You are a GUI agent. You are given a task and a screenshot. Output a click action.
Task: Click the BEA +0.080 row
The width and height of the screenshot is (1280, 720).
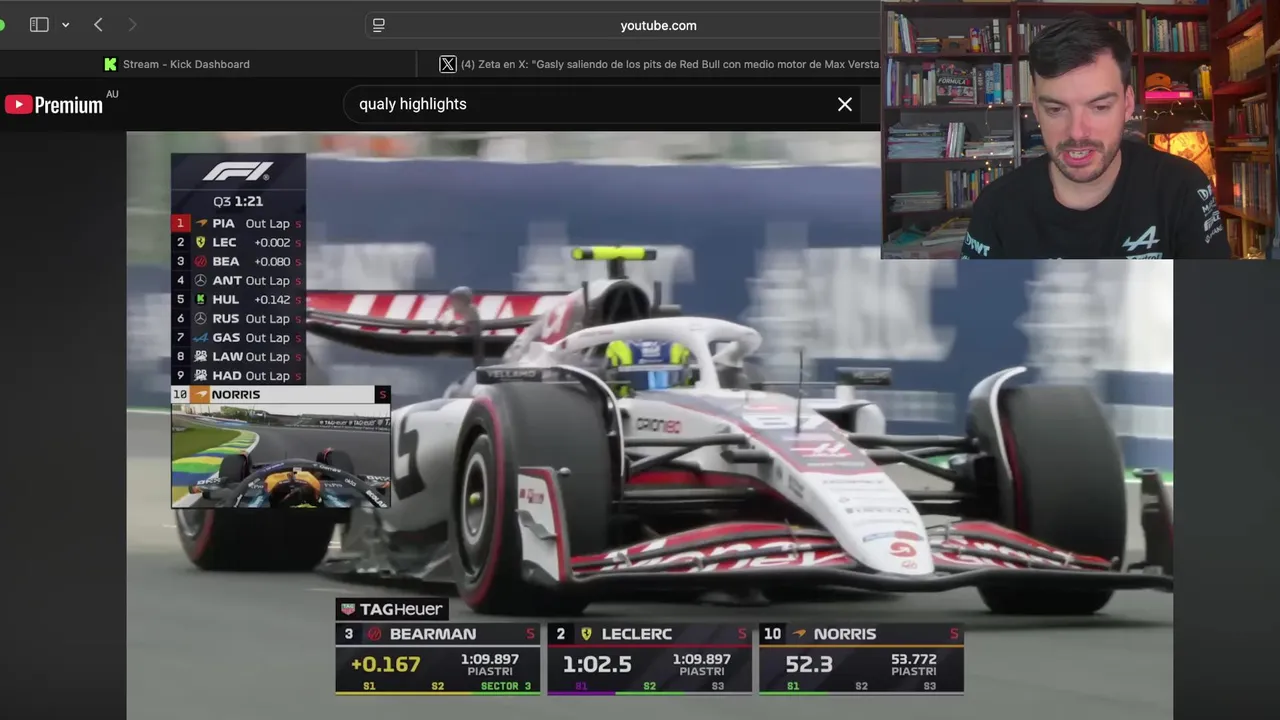coord(238,262)
